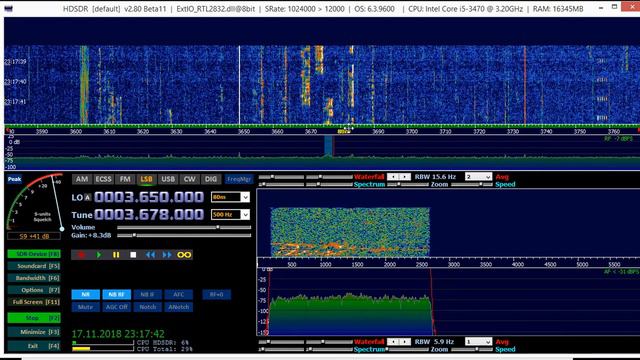Image resolution: width=640 pixels, height=360 pixels.
Task: Click the Tune frequency display 0003.678.000
Action: click(149, 215)
